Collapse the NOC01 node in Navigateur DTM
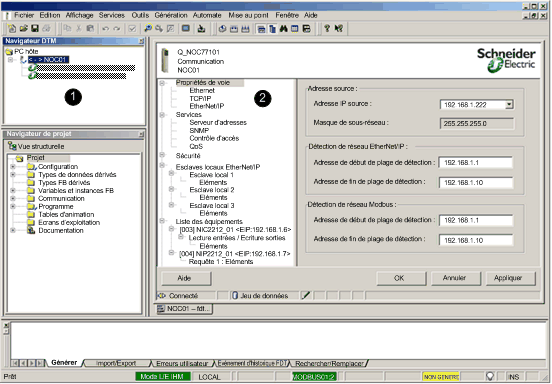 [x=11, y=59]
